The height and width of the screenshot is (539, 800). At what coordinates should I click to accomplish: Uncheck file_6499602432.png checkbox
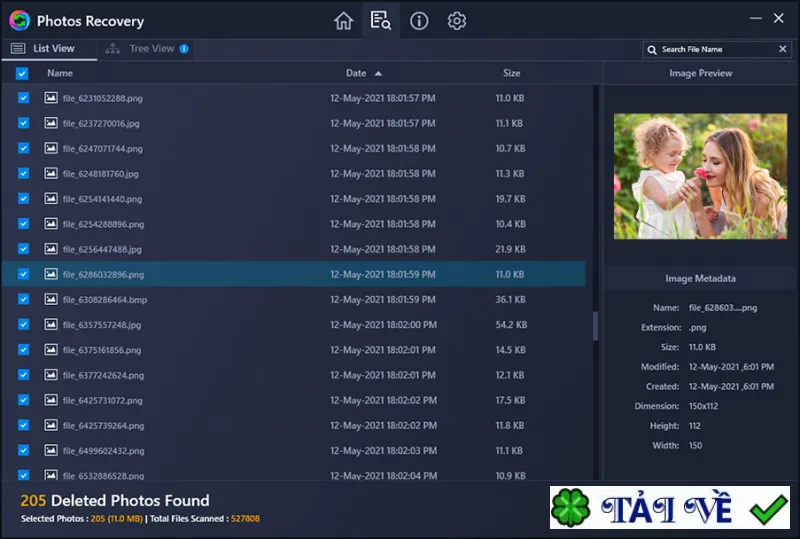23,450
